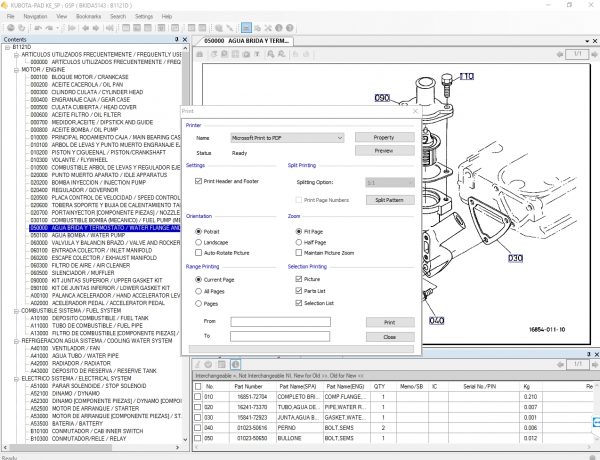Click the home icon at toolbar start
Screen dimensions: 600x460
point(9,28)
